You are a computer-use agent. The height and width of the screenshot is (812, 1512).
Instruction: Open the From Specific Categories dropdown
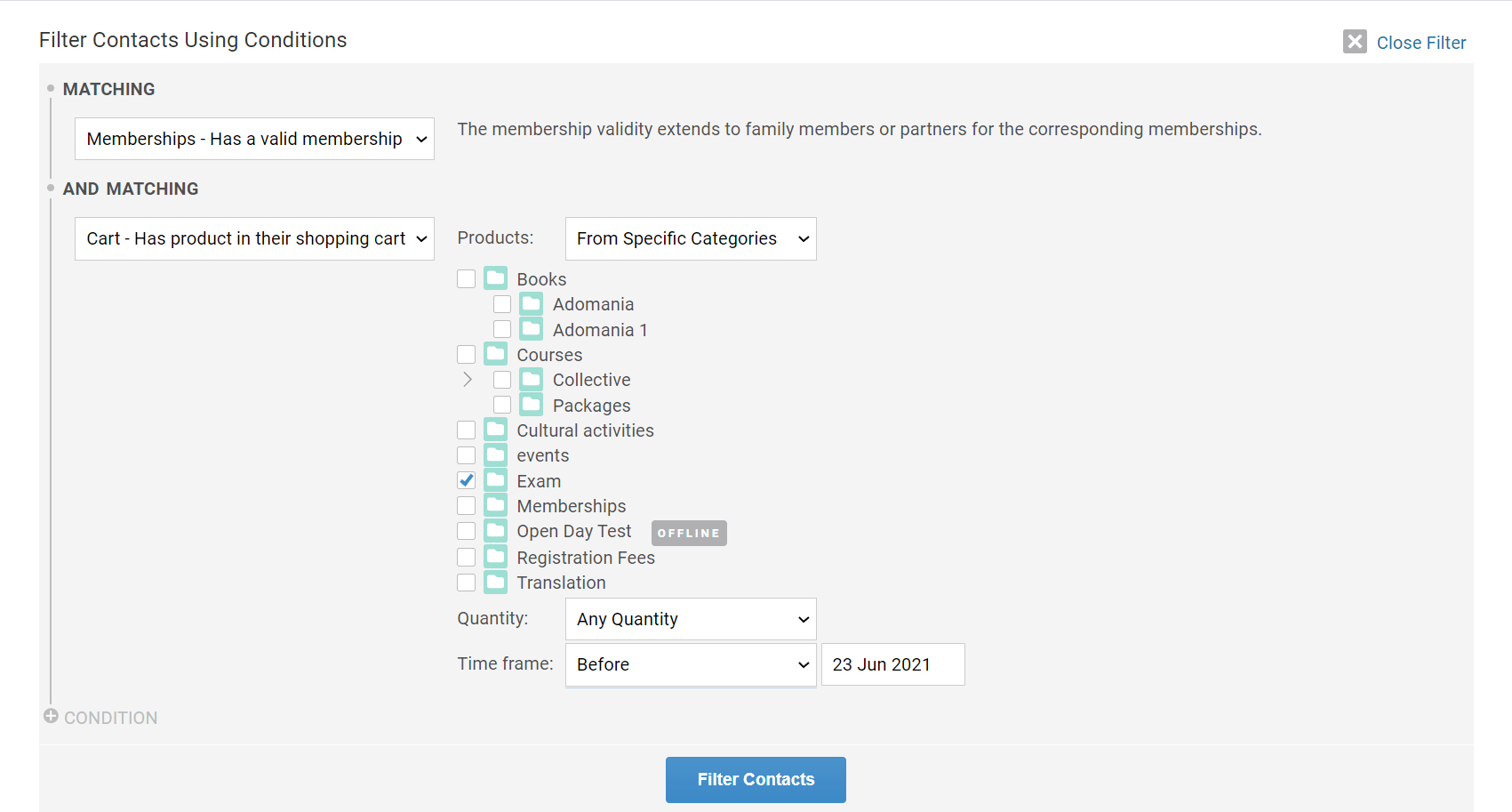click(691, 238)
